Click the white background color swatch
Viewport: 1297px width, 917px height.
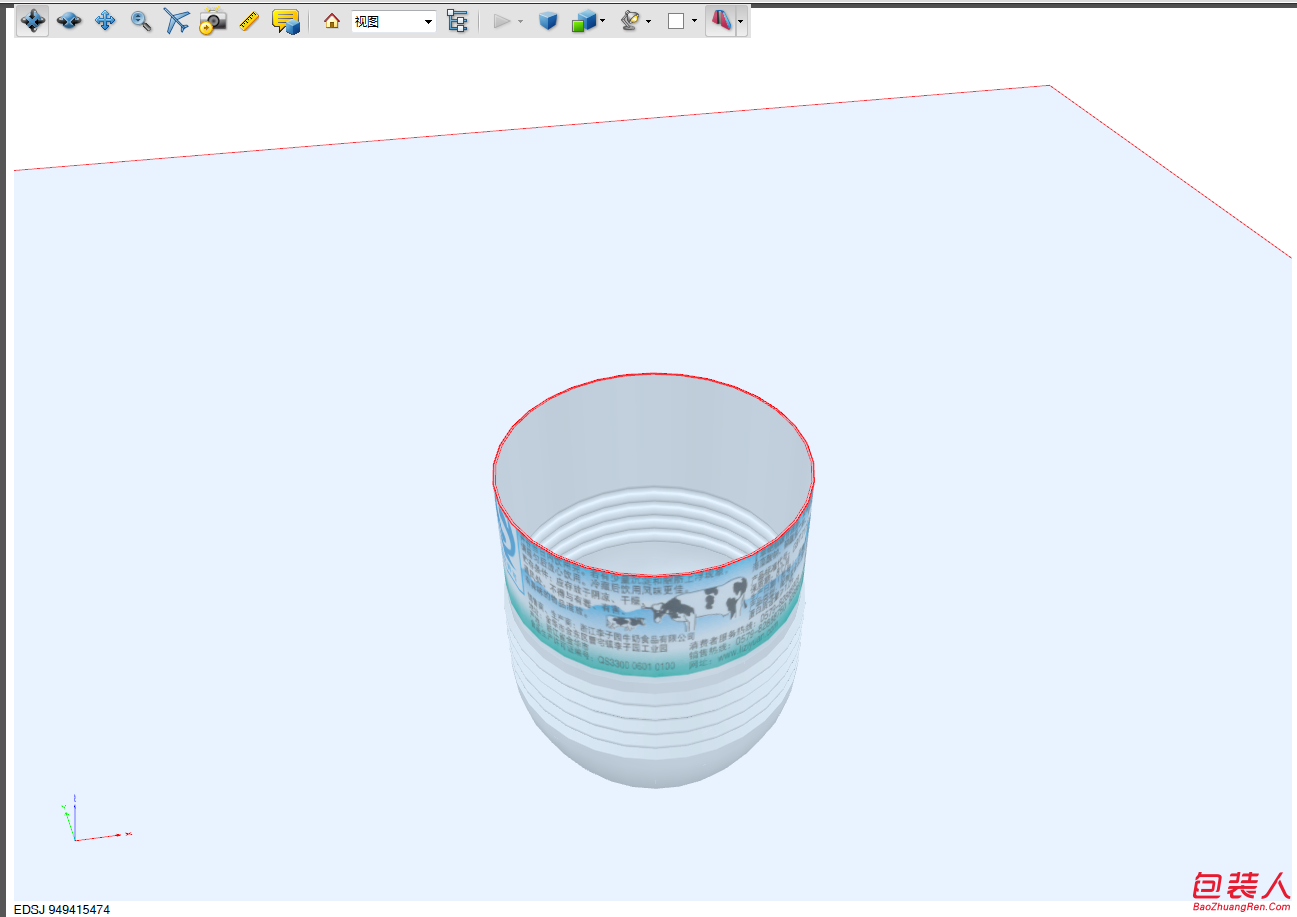click(676, 21)
